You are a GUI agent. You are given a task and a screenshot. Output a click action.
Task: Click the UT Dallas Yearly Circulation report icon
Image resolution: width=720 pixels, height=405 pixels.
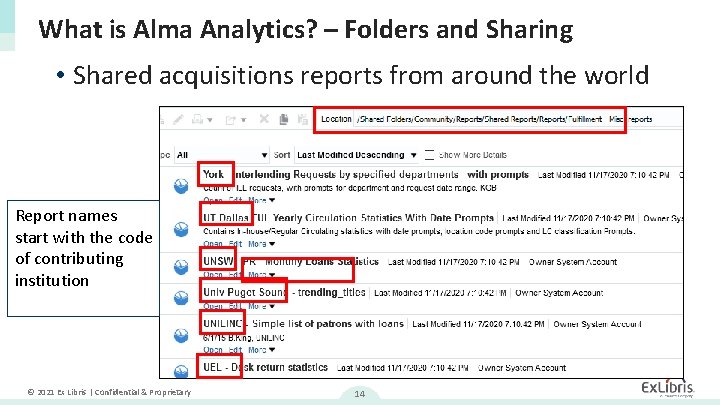pyautogui.click(x=181, y=229)
